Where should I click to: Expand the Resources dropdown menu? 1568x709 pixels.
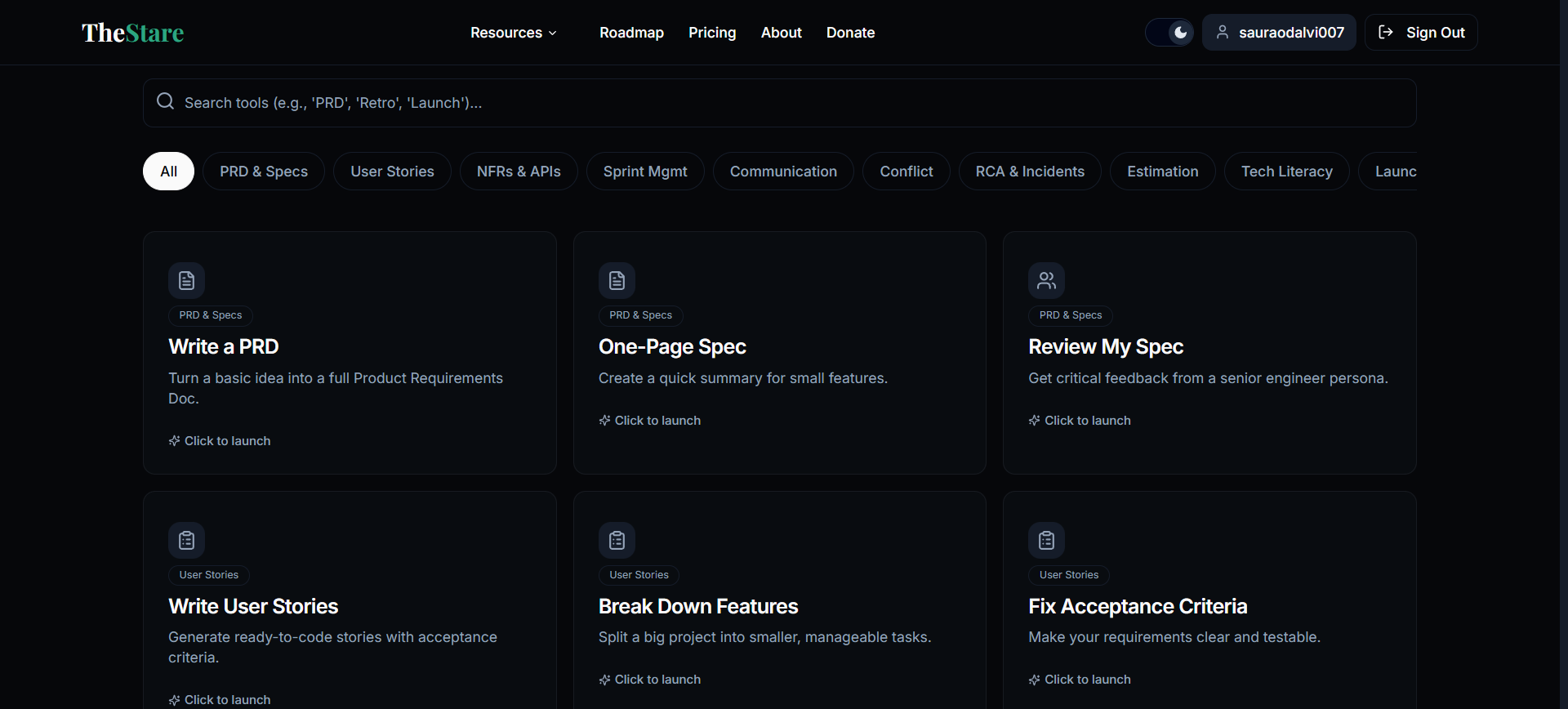[513, 33]
